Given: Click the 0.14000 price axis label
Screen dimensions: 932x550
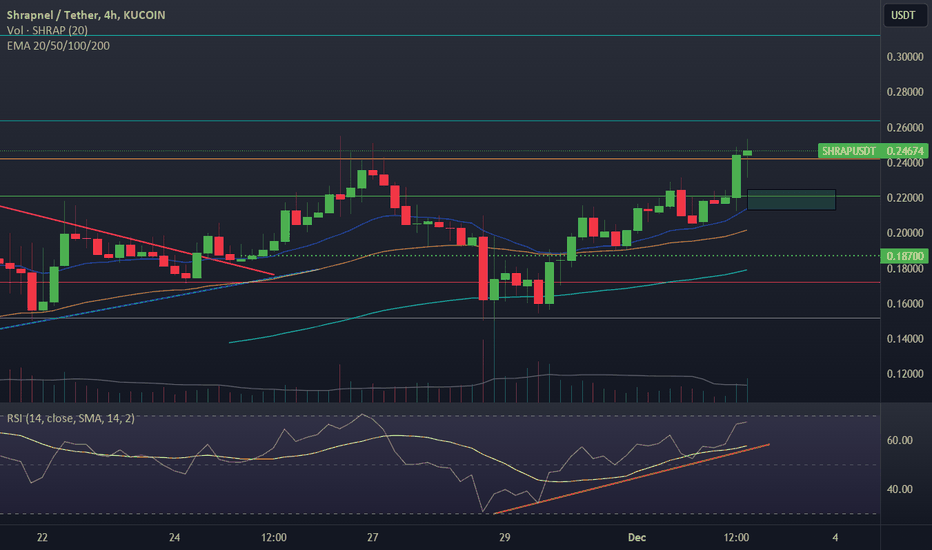Looking at the screenshot, I should pos(905,339).
